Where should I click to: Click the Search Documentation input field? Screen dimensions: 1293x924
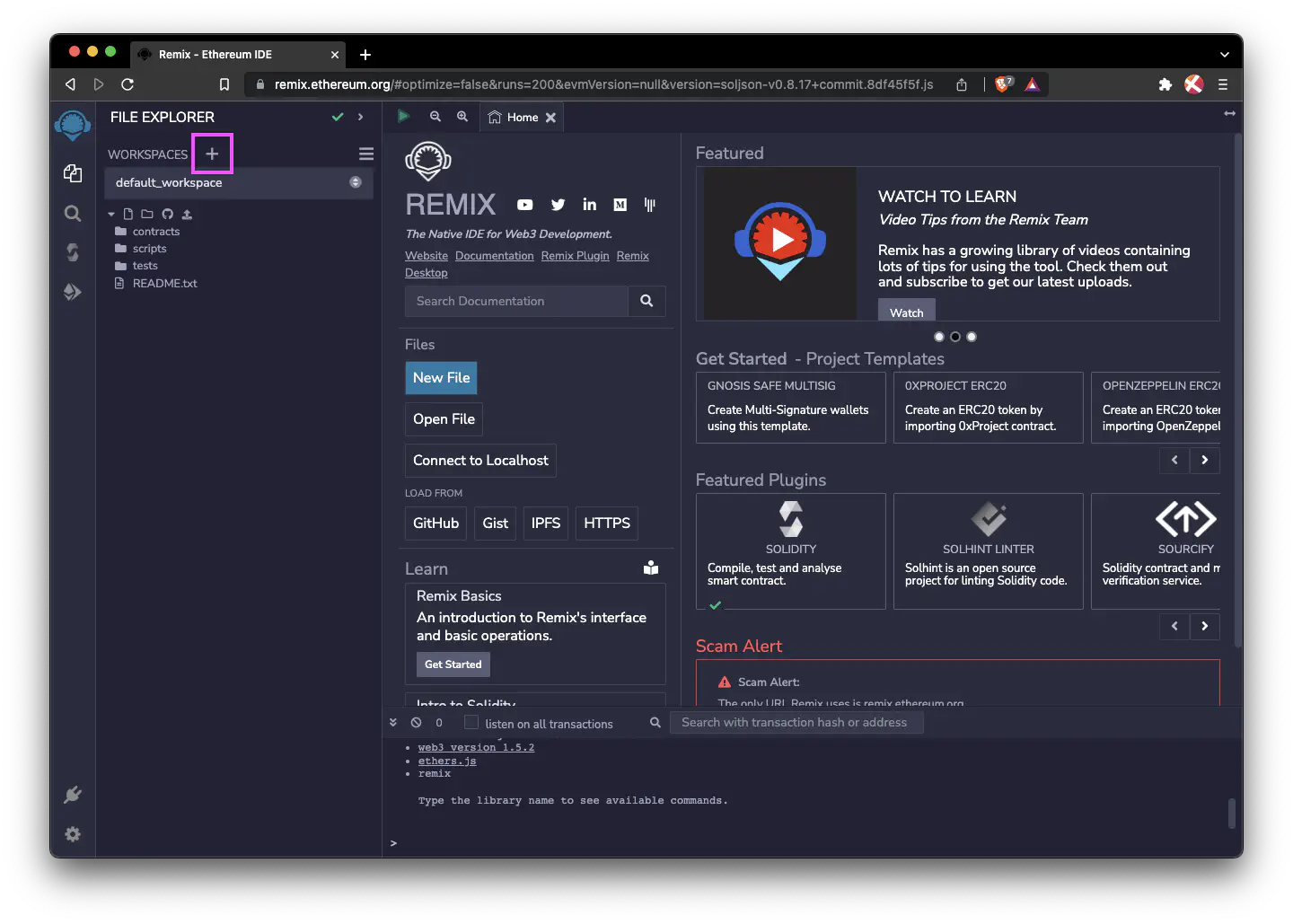coord(516,301)
